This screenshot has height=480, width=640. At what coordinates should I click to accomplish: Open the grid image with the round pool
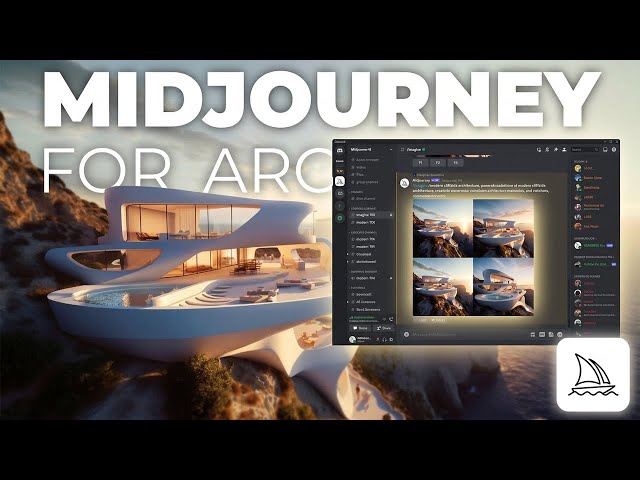pyautogui.click(x=503, y=287)
